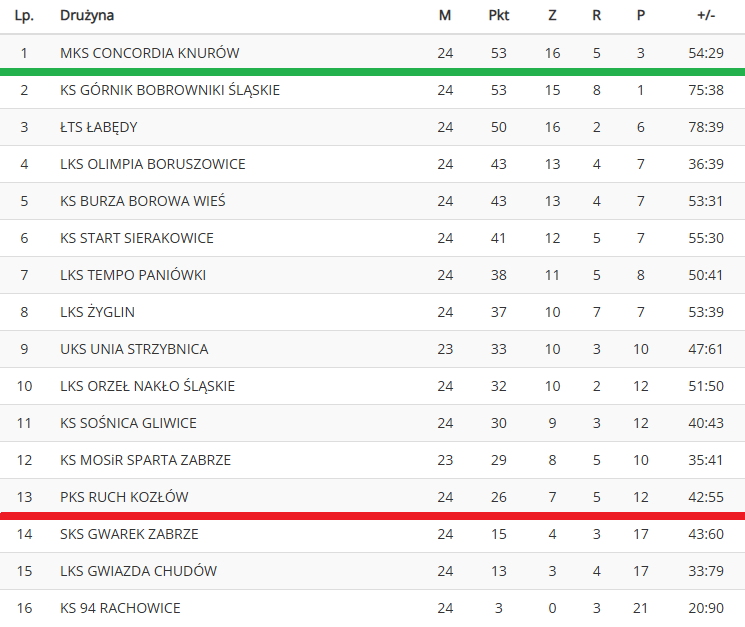Click LKS Olimpia Boruszowice in the table
Viewport: 745px width, 627px height.
pyautogui.click(x=153, y=164)
